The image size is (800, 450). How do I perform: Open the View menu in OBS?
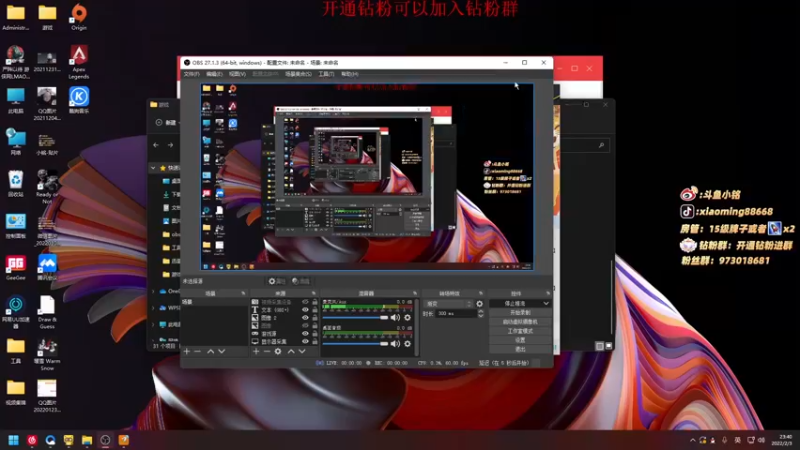click(x=237, y=74)
